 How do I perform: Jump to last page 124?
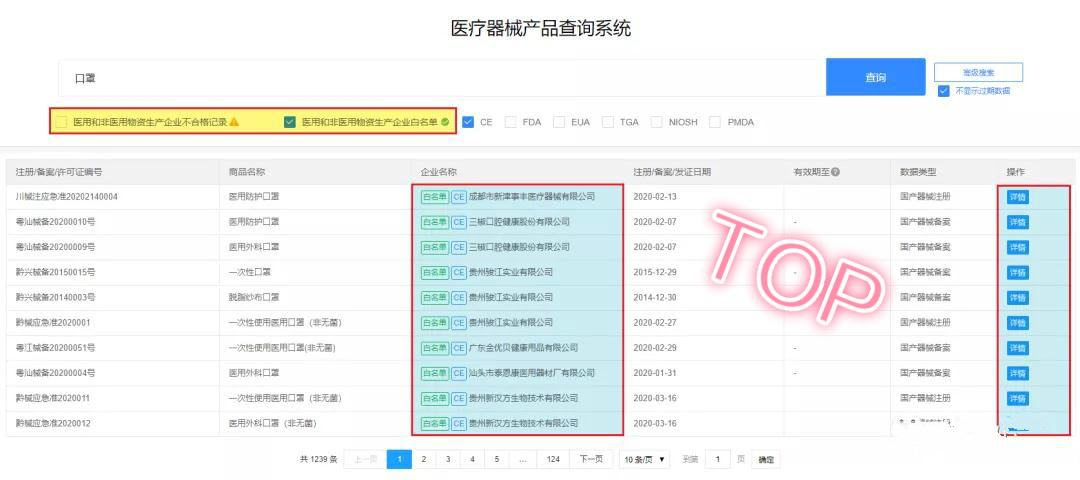(x=553, y=459)
